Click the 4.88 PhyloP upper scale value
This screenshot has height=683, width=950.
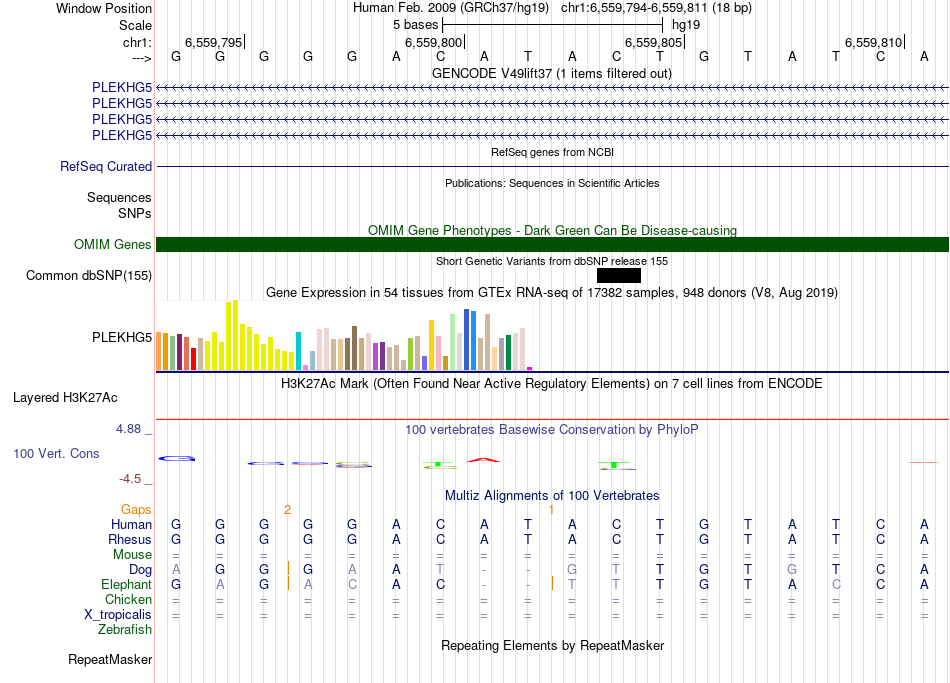click(128, 428)
